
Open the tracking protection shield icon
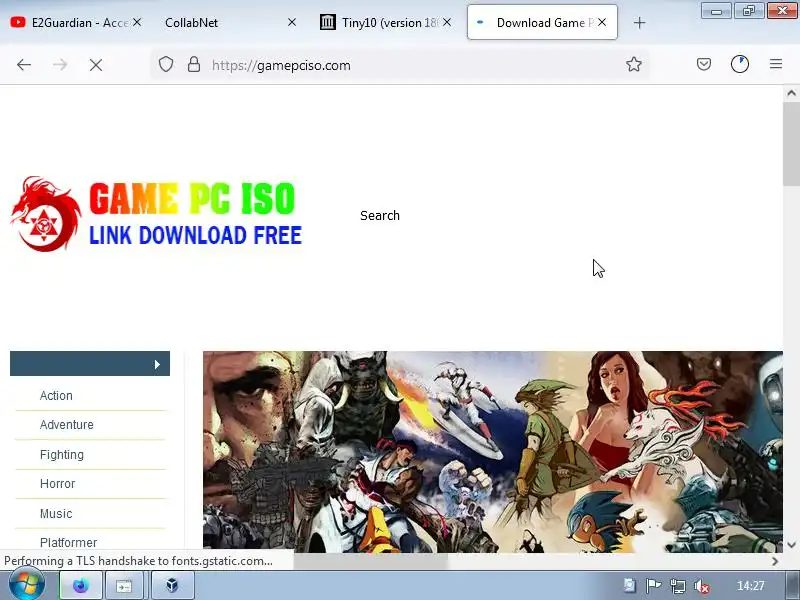pos(166,65)
